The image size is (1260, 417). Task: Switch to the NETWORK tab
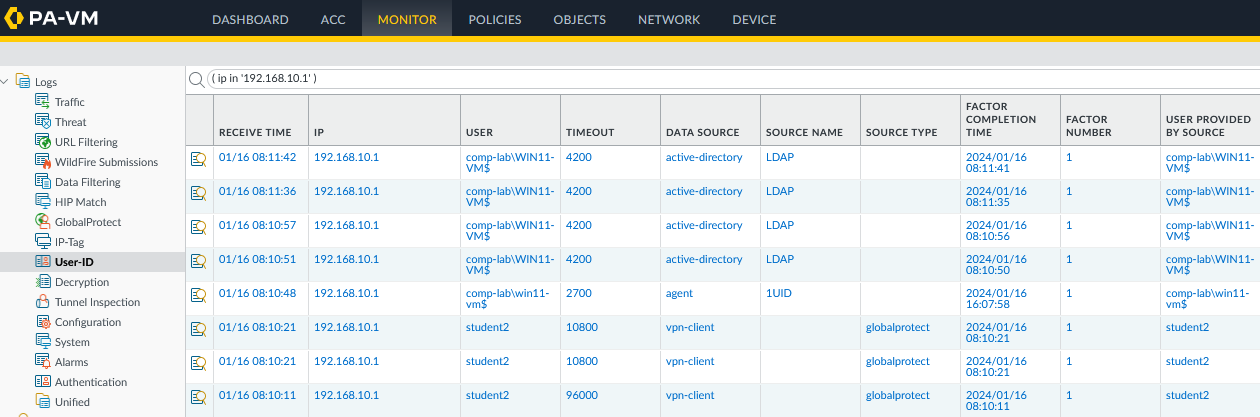669,19
